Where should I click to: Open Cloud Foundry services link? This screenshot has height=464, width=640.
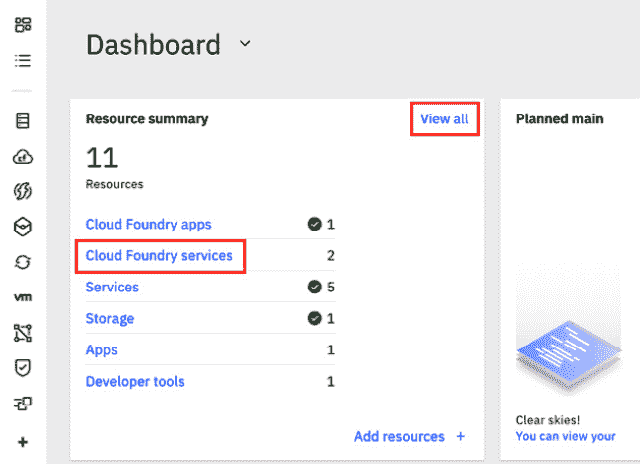(159, 255)
